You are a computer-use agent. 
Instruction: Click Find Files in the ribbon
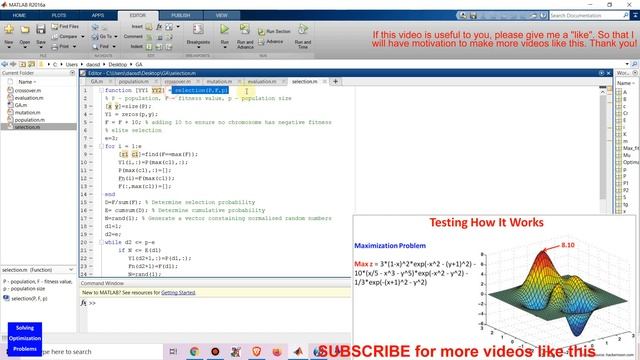(x=65, y=27)
